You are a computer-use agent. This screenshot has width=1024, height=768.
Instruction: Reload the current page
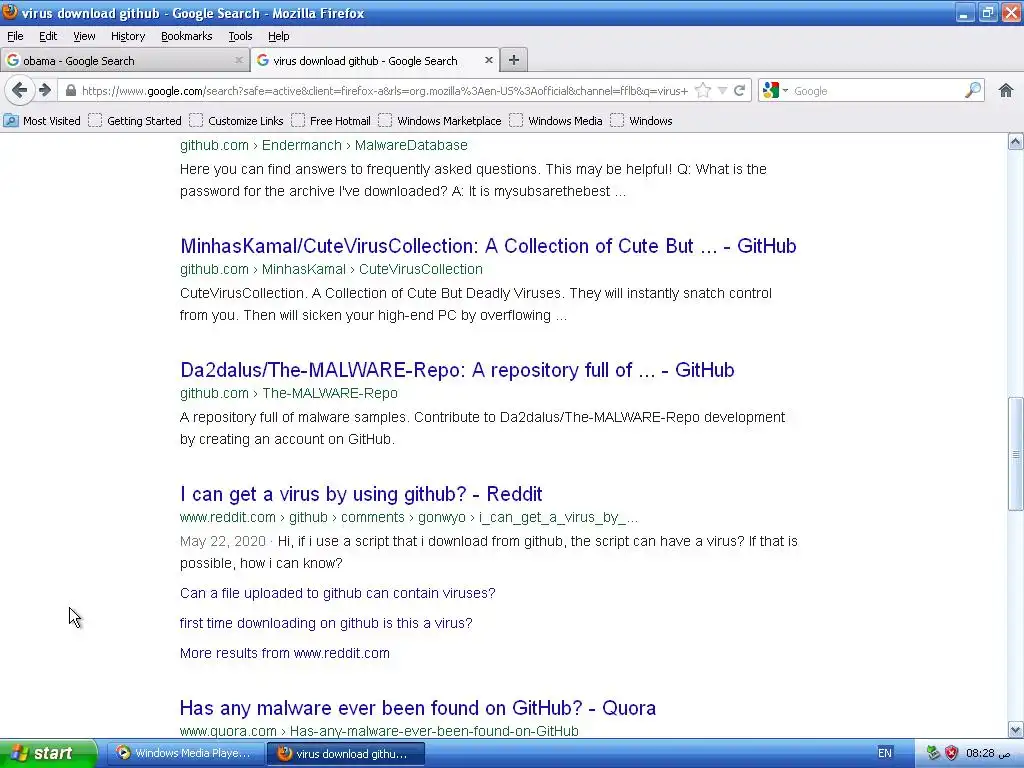739,91
